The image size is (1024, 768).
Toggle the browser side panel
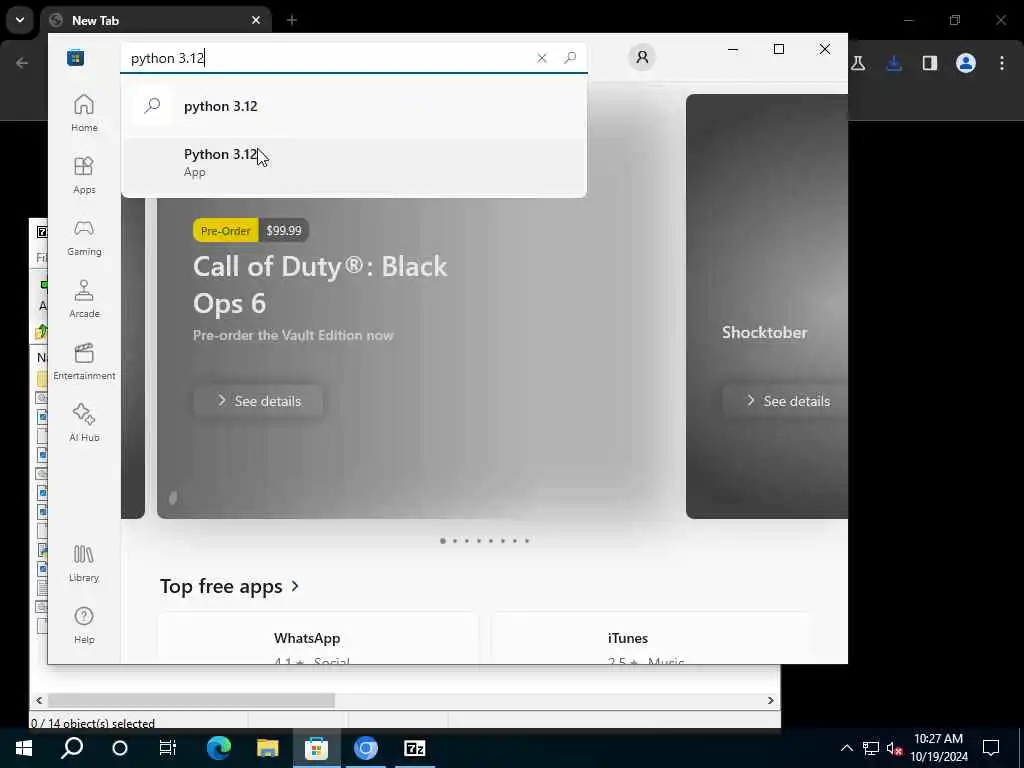click(x=930, y=63)
